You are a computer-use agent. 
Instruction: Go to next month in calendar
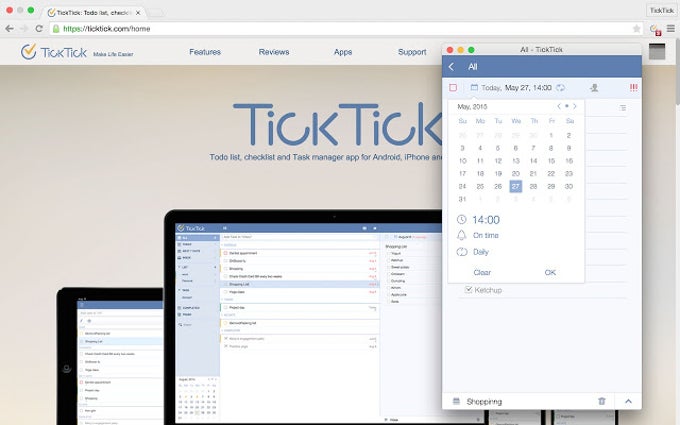pyautogui.click(x=575, y=106)
